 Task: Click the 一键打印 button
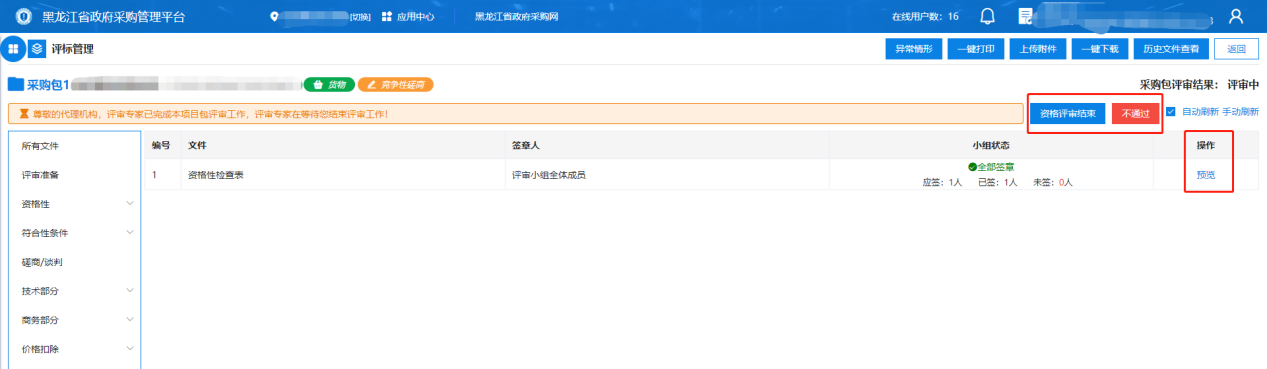(976, 49)
